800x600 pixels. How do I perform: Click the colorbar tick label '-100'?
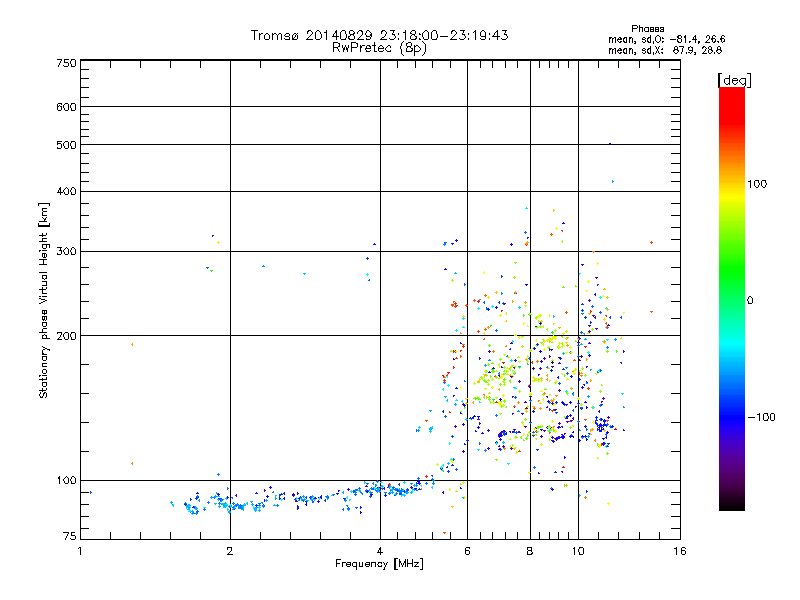click(761, 417)
